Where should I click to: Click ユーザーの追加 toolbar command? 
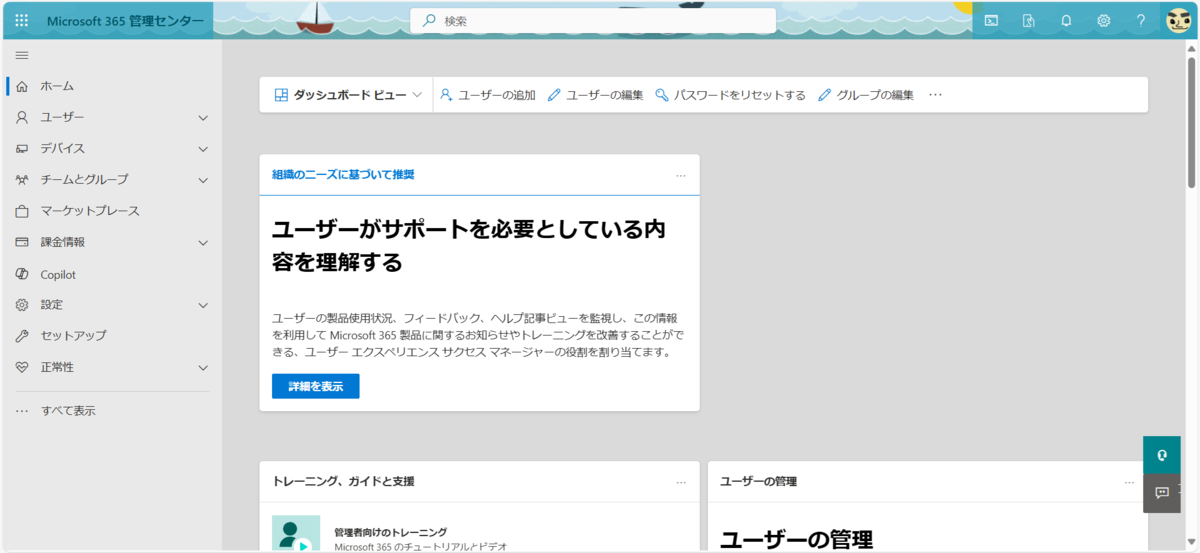coord(488,95)
